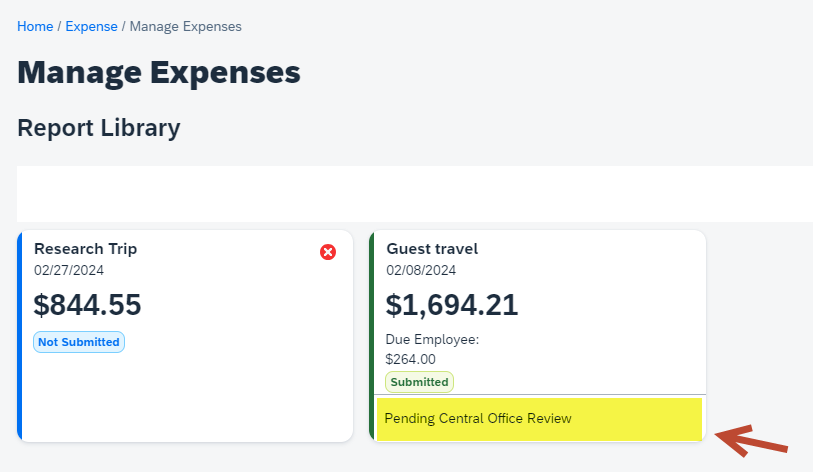Open the Guest travel report title

[x=432, y=249]
